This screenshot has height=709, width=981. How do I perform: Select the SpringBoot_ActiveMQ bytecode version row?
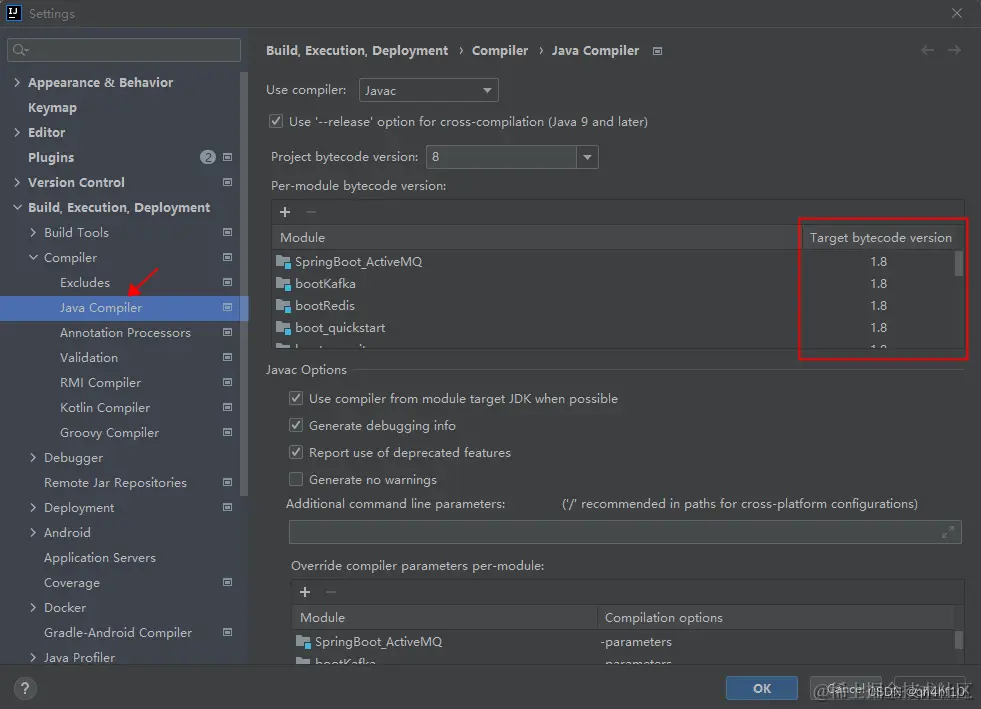click(x=613, y=262)
